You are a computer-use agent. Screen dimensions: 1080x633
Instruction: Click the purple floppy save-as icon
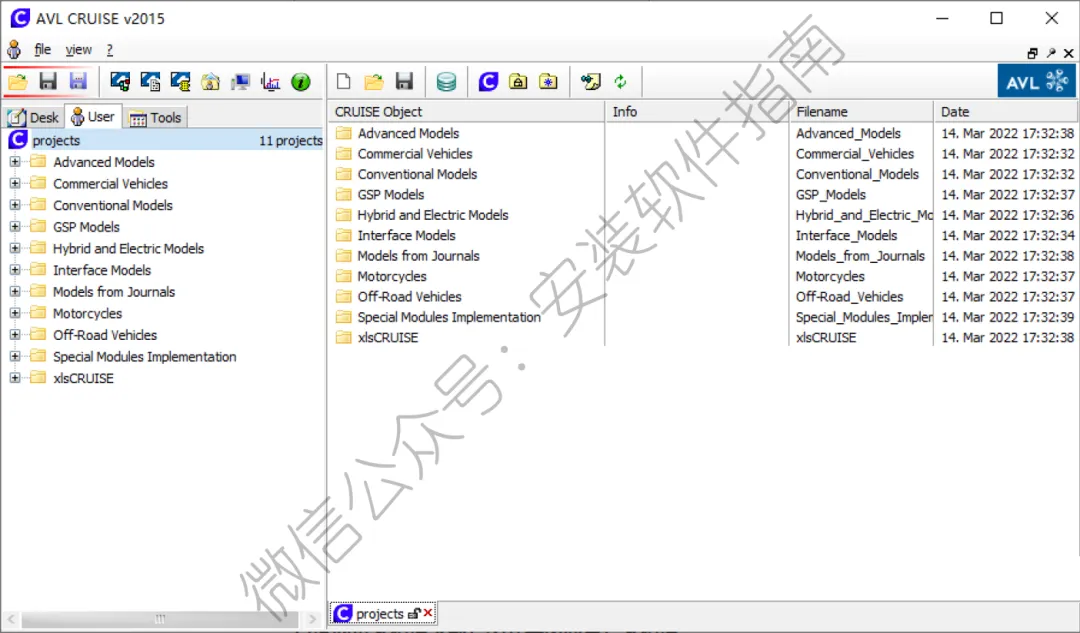tap(78, 82)
